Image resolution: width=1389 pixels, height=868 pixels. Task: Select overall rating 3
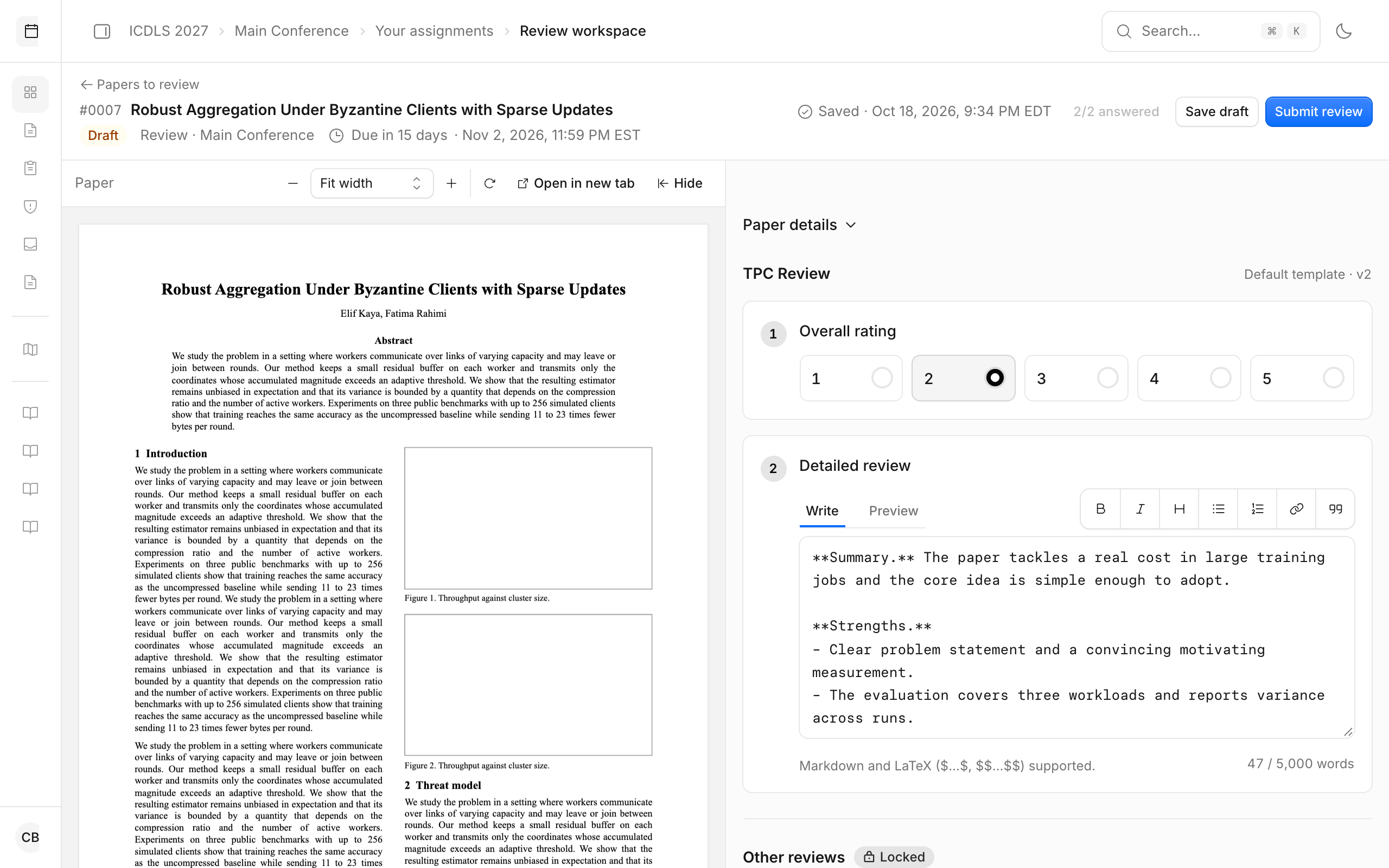pyautogui.click(x=1076, y=378)
